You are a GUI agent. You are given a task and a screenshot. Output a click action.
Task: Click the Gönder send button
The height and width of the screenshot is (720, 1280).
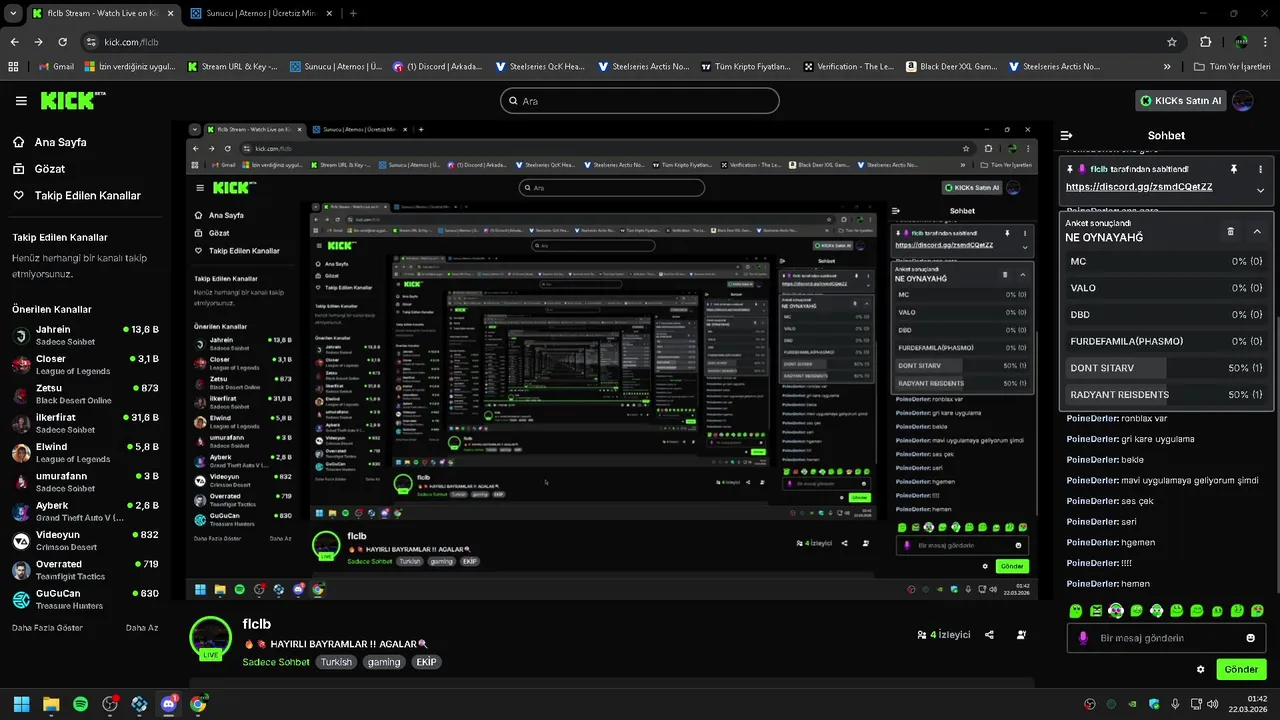point(1241,669)
